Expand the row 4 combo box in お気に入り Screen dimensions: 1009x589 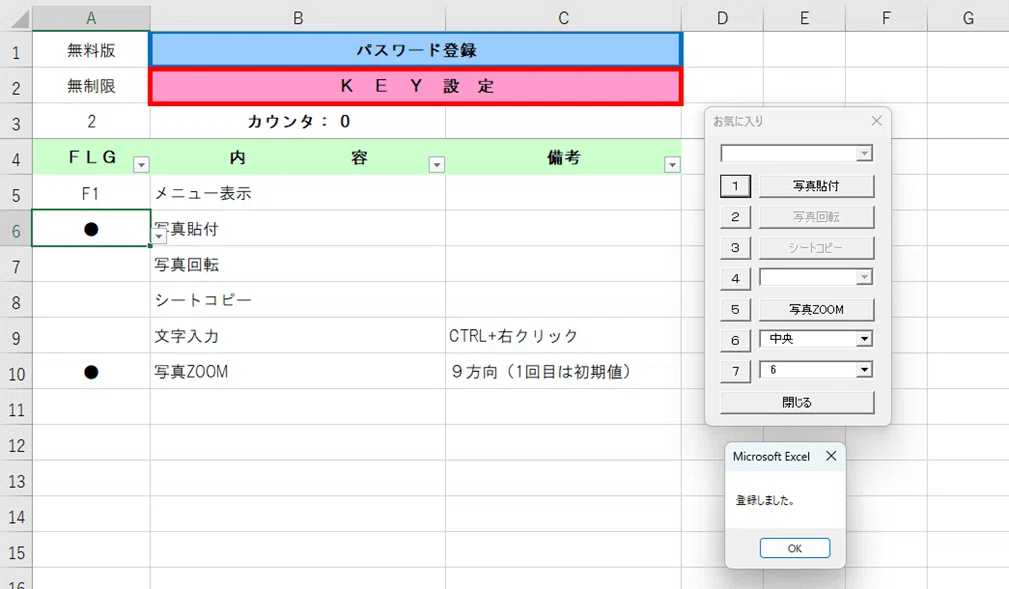point(864,277)
